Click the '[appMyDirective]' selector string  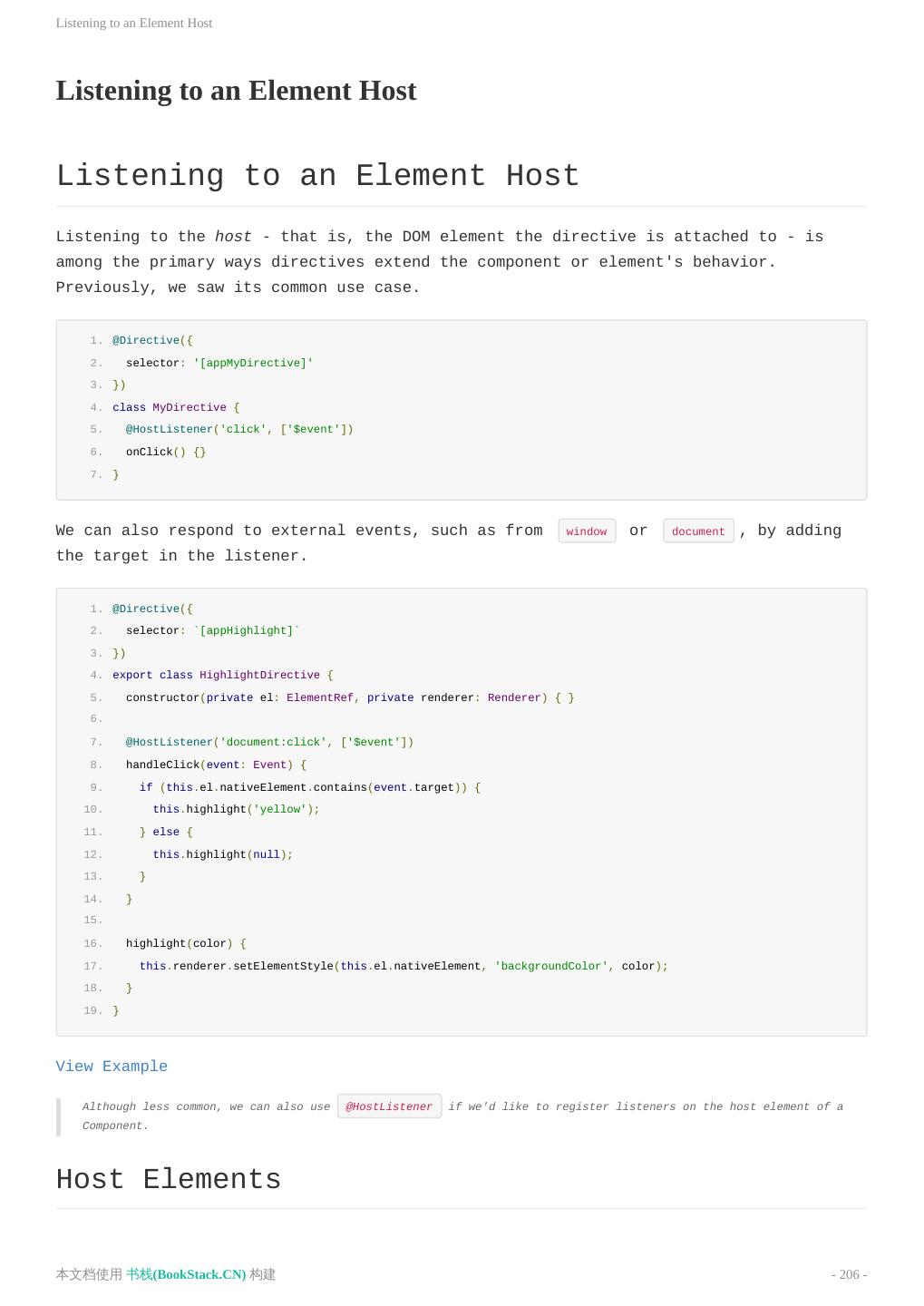pos(253,363)
